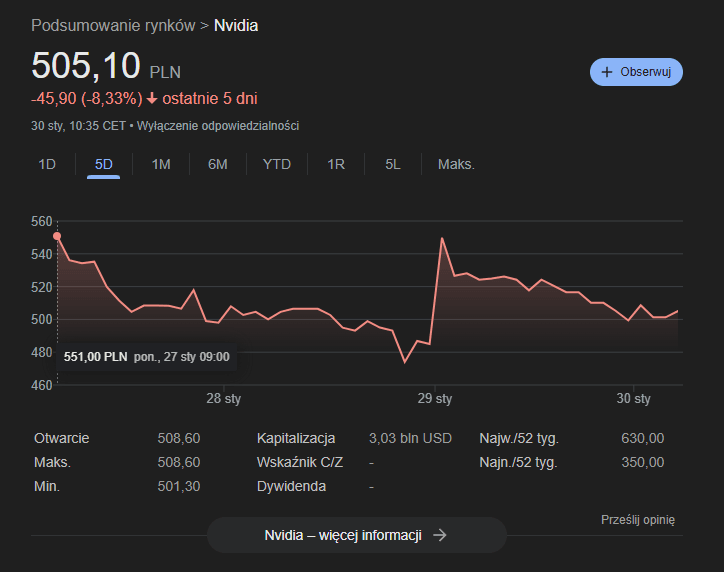This screenshot has height=572, width=724.
Task: Click the pink data point marker on the chart
Action: tap(57, 236)
